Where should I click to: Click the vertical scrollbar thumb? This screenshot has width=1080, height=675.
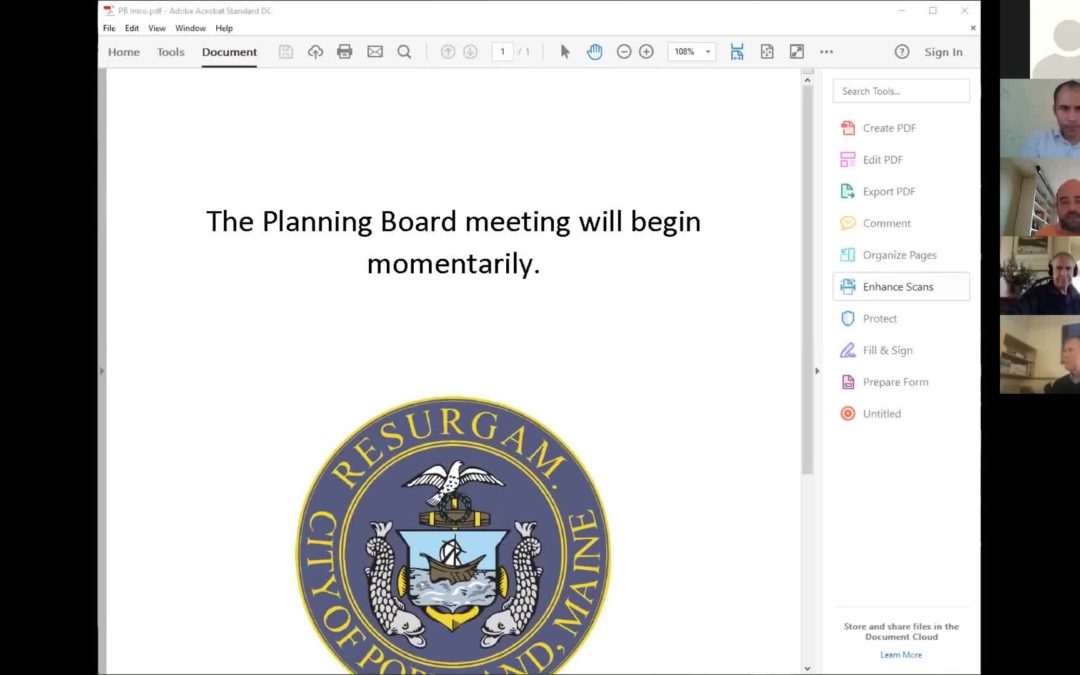point(807,279)
